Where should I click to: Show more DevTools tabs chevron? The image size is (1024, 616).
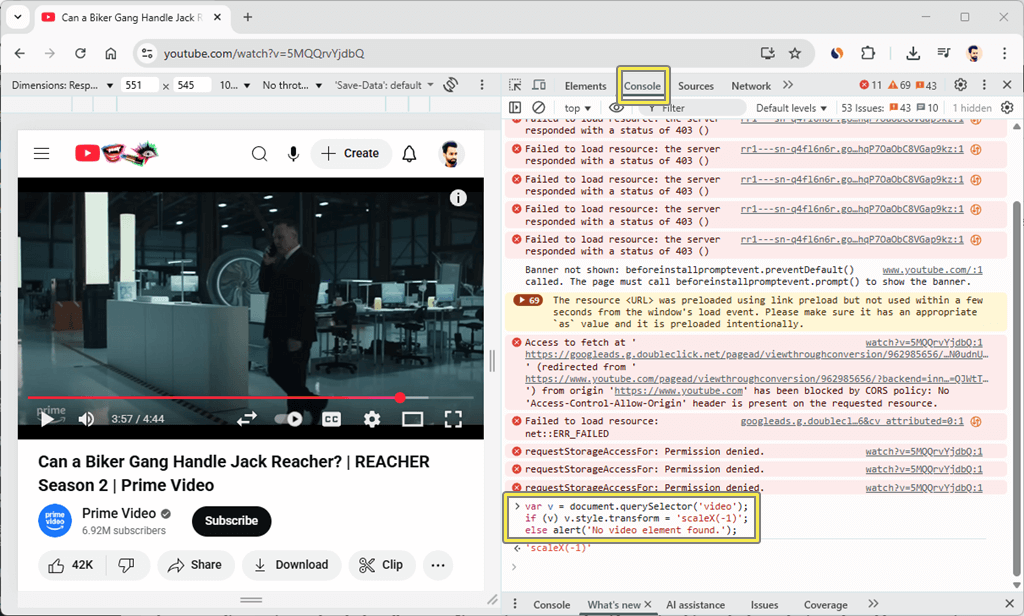788,85
